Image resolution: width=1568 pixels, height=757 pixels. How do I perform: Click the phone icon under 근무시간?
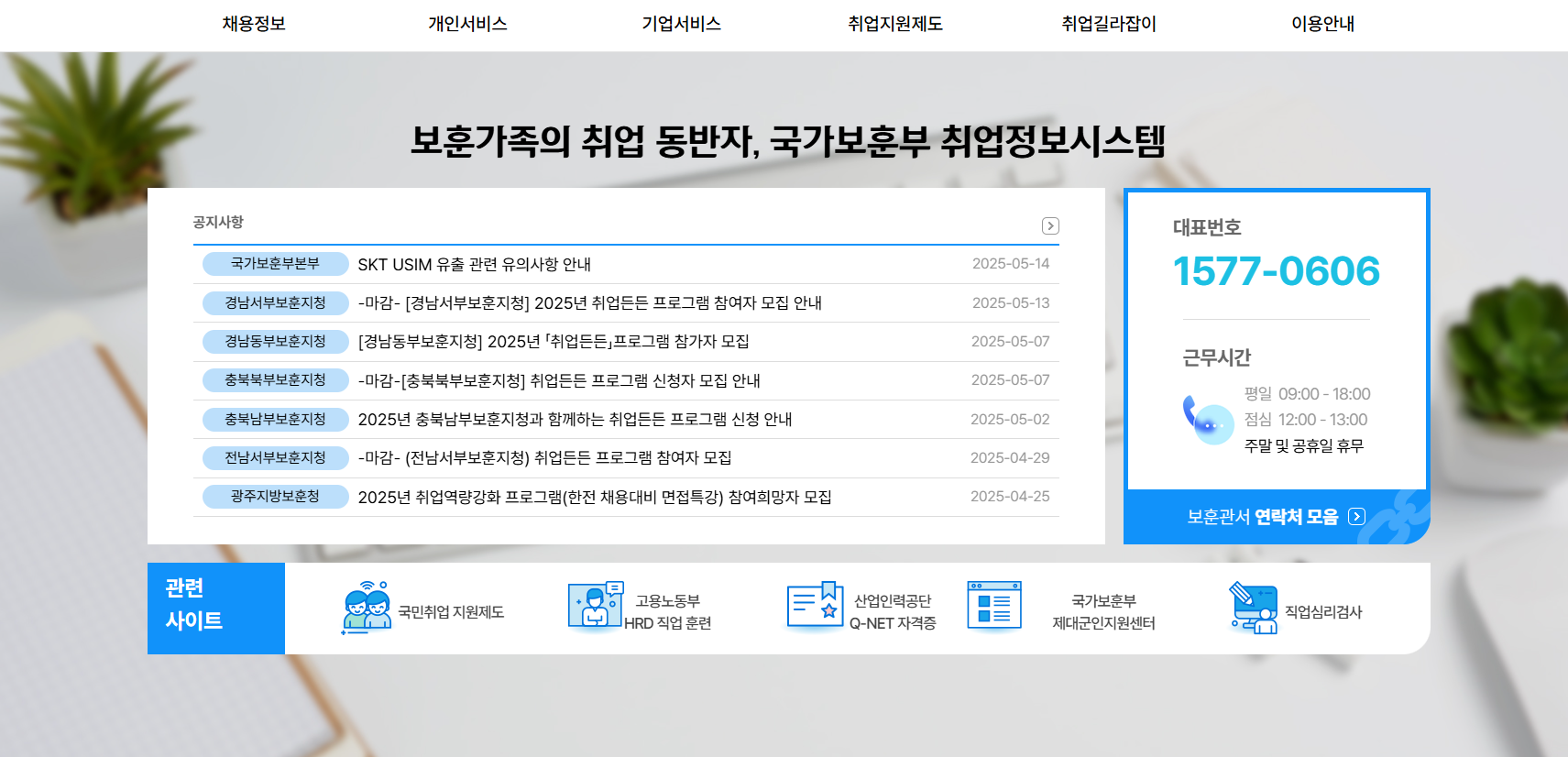point(1208,420)
